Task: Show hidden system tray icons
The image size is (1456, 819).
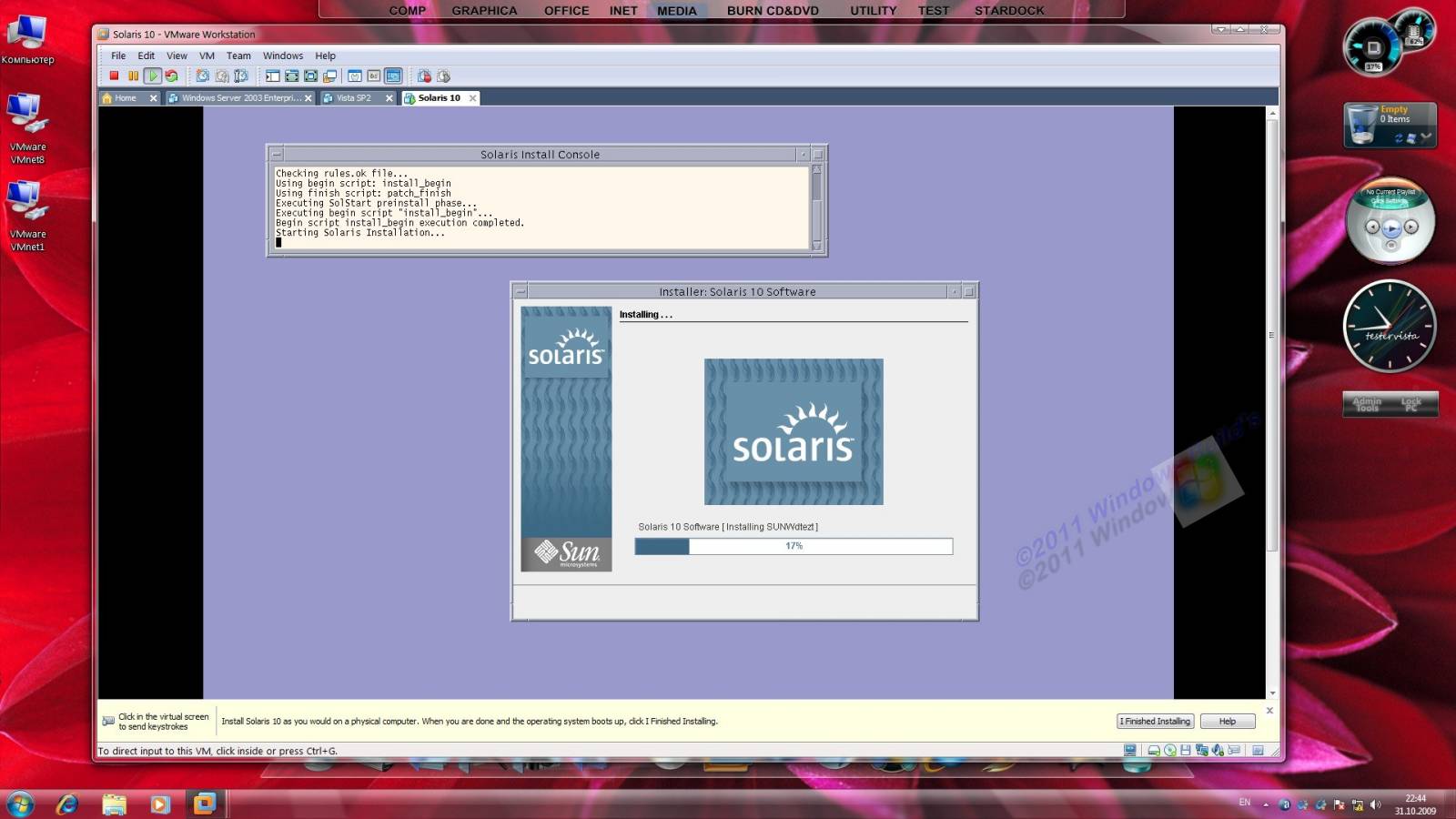Action: (x=1265, y=804)
